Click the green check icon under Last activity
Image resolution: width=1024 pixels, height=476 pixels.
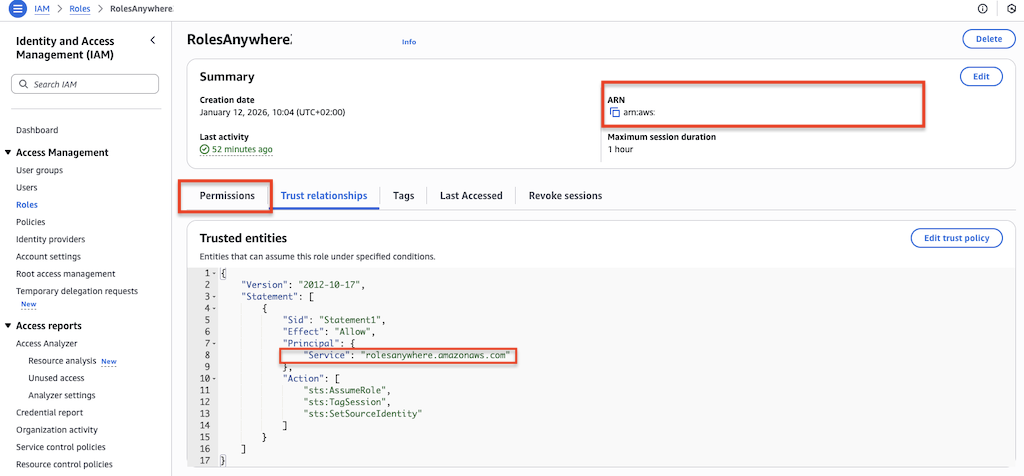tap(205, 149)
